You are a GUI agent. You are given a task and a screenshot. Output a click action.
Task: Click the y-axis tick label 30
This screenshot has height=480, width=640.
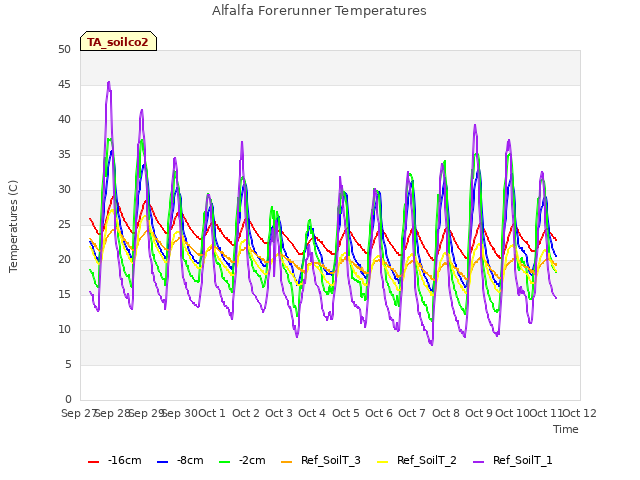click(x=64, y=190)
